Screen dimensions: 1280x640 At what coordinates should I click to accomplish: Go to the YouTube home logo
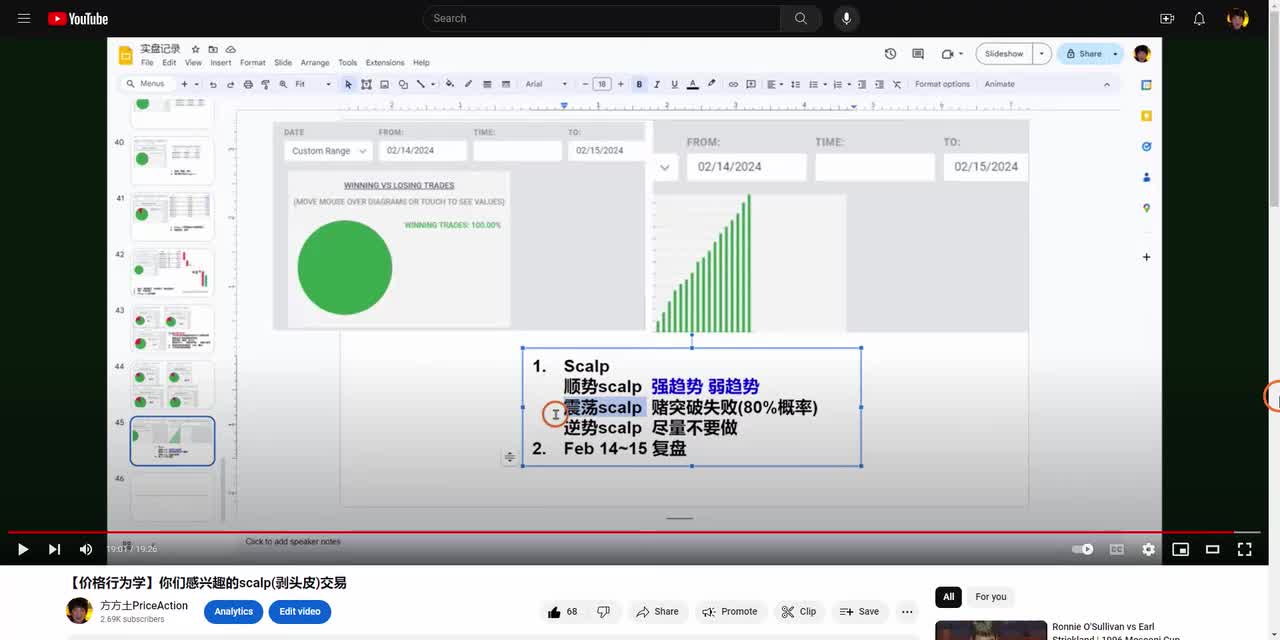[78, 18]
